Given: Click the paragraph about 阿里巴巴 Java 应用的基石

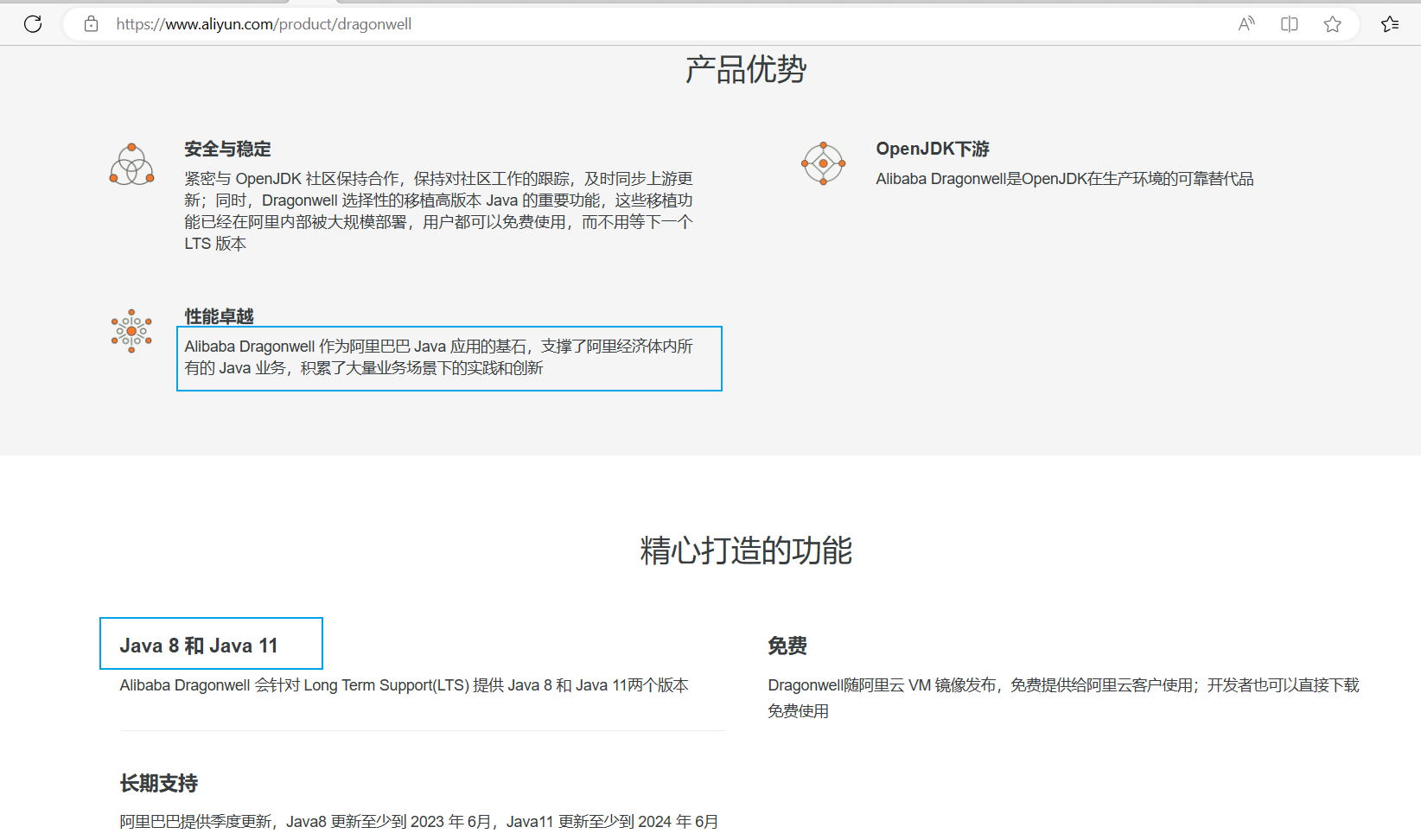Looking at the screenshot, I should (x=438, y=357).
